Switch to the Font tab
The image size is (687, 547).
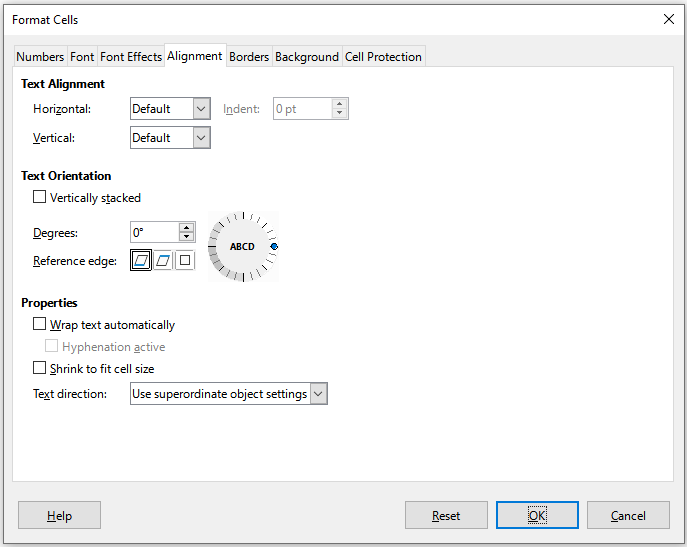click(82, 57)
